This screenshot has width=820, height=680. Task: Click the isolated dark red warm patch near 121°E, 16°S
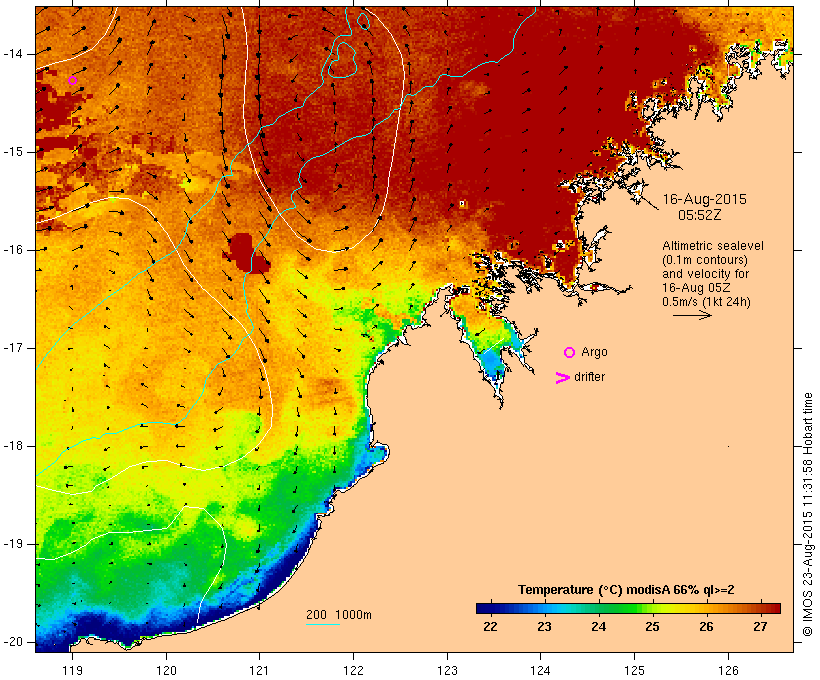pyautogui.click(x=245, y=253)
